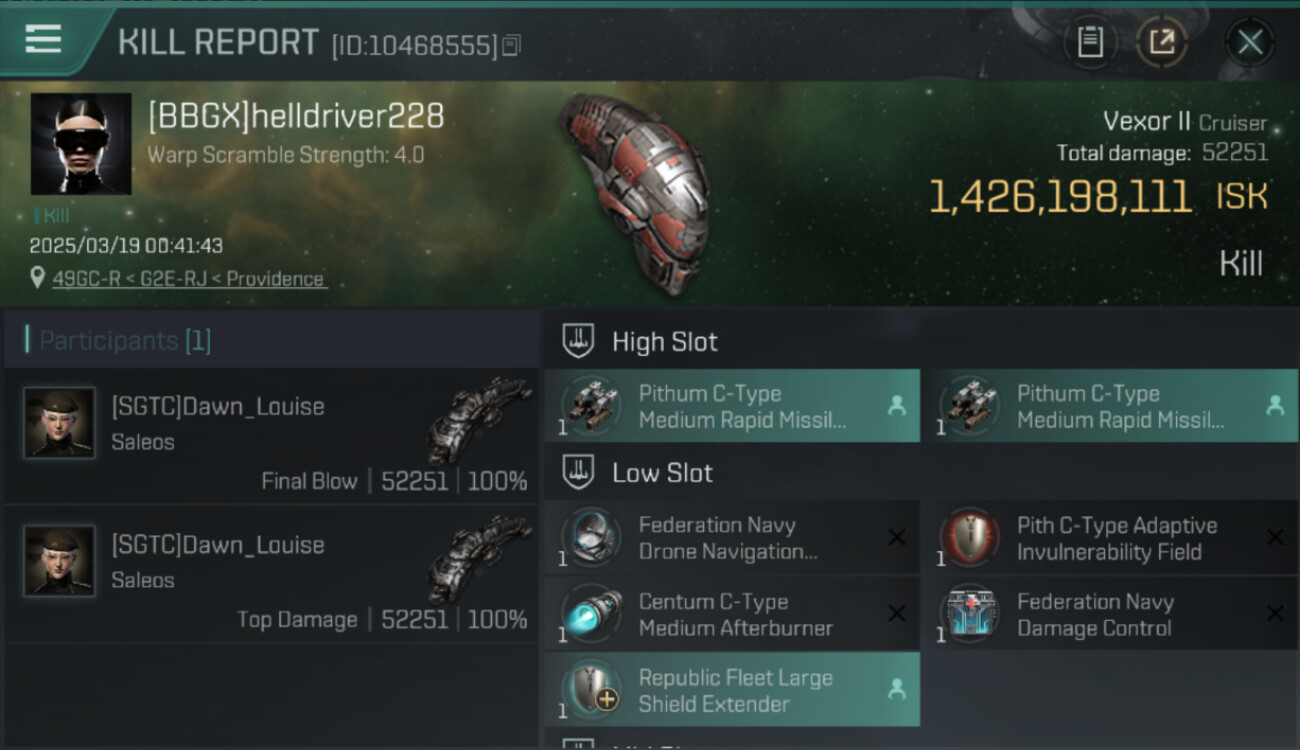
Task: Select Dawn_Louise Top Damage entry
Action: click(x=271, y=574)
